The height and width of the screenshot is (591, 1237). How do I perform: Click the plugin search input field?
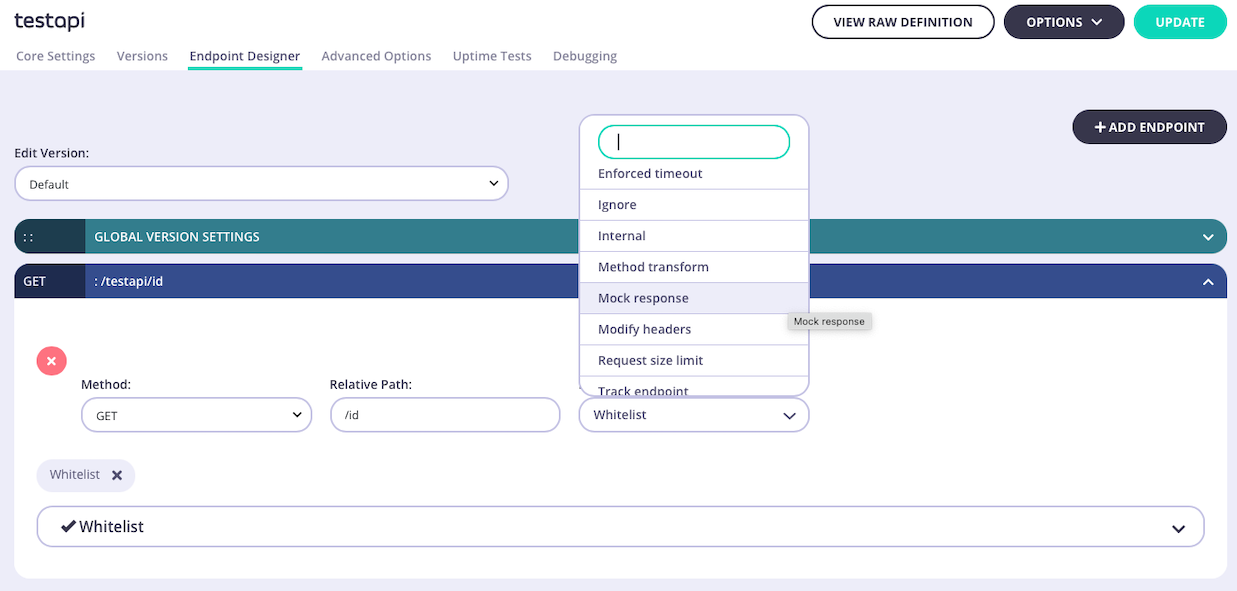click(693, 141)
